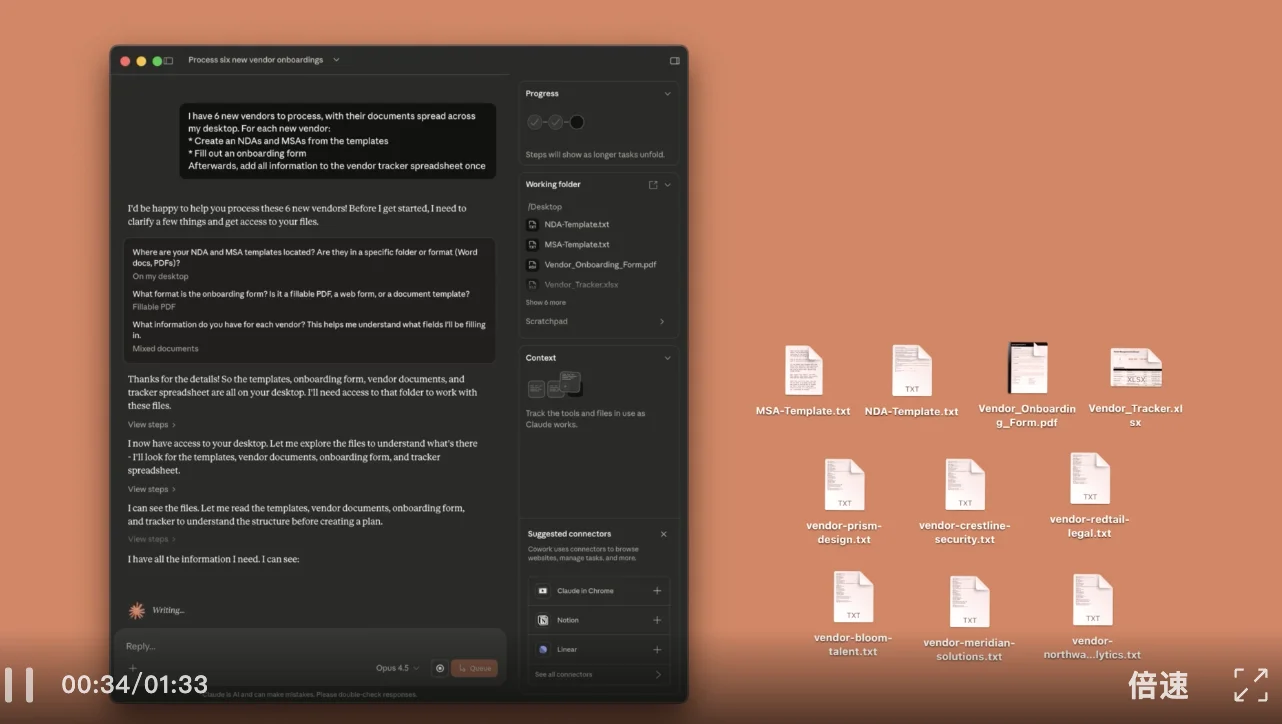The width and height of the screenshot is (1282, 724).
Task: Click the Queue button
Action: [474, 668]
